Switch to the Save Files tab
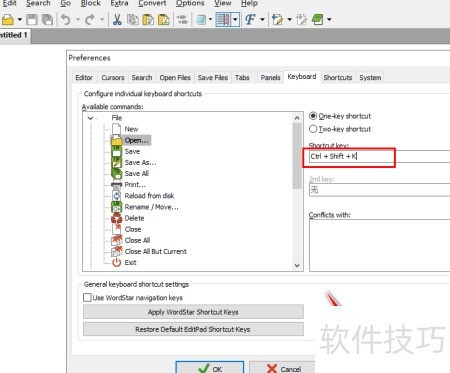Viewport: 450px width, 373px height. pyautogui.click(x=213, y=78)
